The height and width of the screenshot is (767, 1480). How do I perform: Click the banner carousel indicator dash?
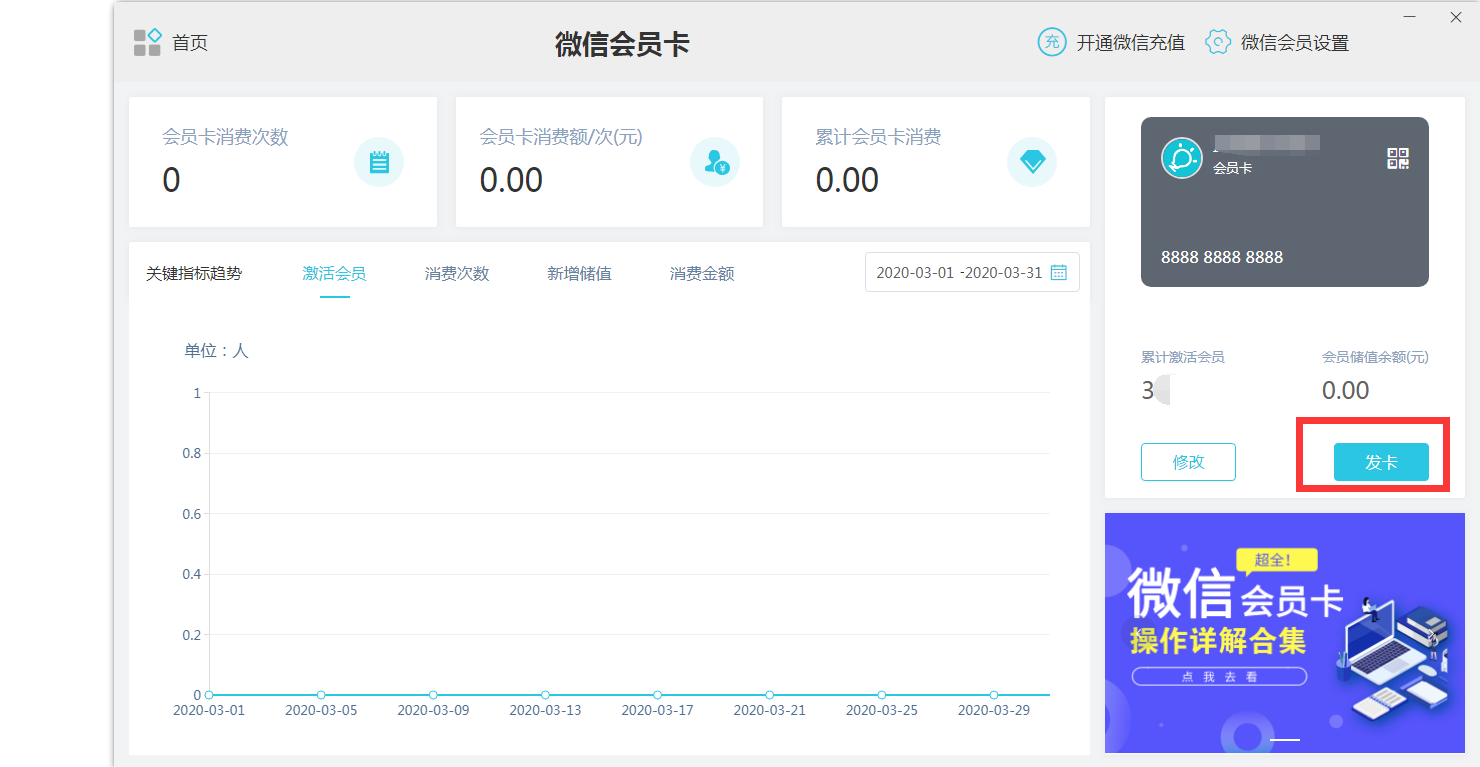point(1285,740)
